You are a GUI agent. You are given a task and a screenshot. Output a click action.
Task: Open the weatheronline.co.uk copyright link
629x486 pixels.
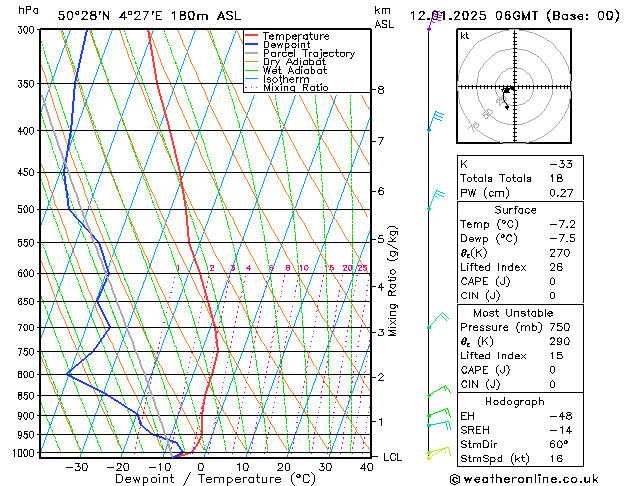point(539,478)
